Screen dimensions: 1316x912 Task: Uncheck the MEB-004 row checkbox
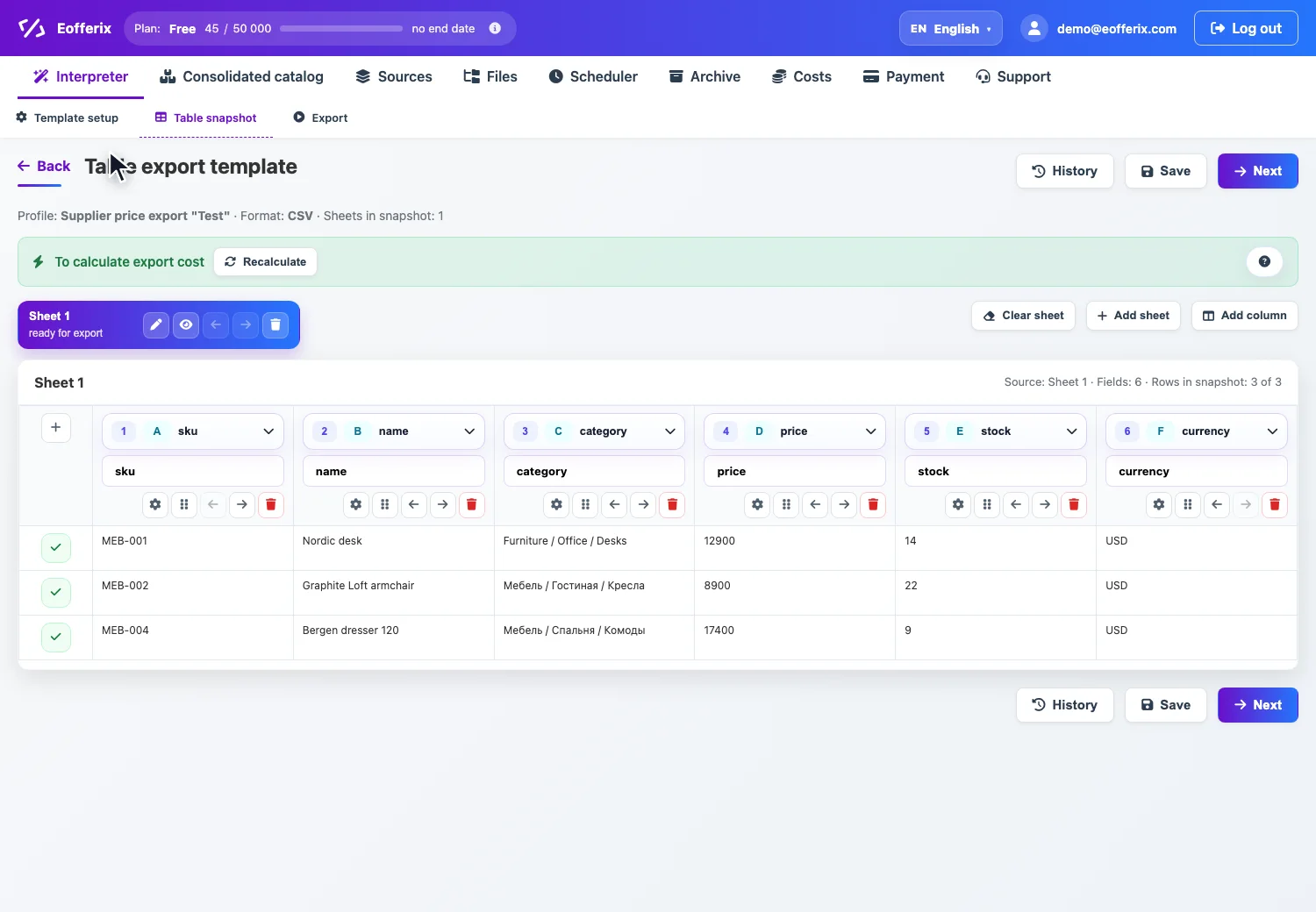pyautogui.click(x=55, y=637)
